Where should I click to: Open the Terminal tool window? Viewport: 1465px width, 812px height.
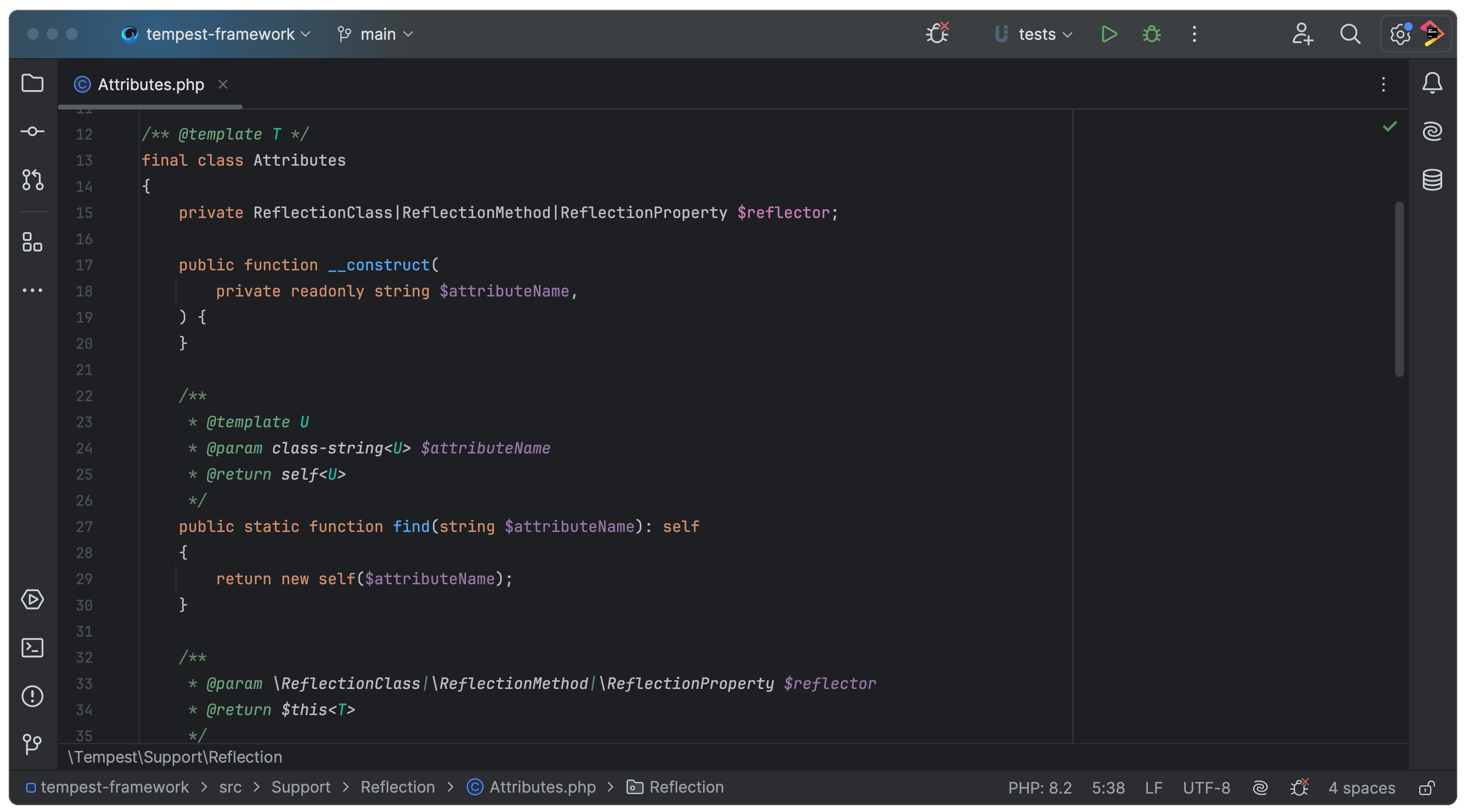click(x=32, y=648)
